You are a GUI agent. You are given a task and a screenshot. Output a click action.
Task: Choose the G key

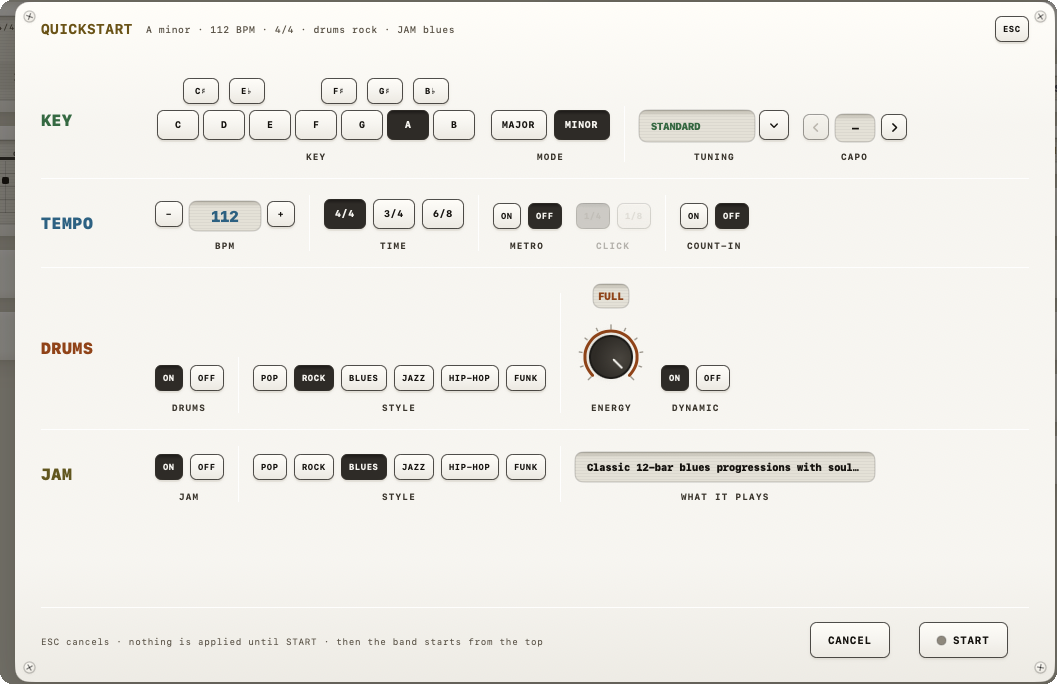tap(362, 125)
